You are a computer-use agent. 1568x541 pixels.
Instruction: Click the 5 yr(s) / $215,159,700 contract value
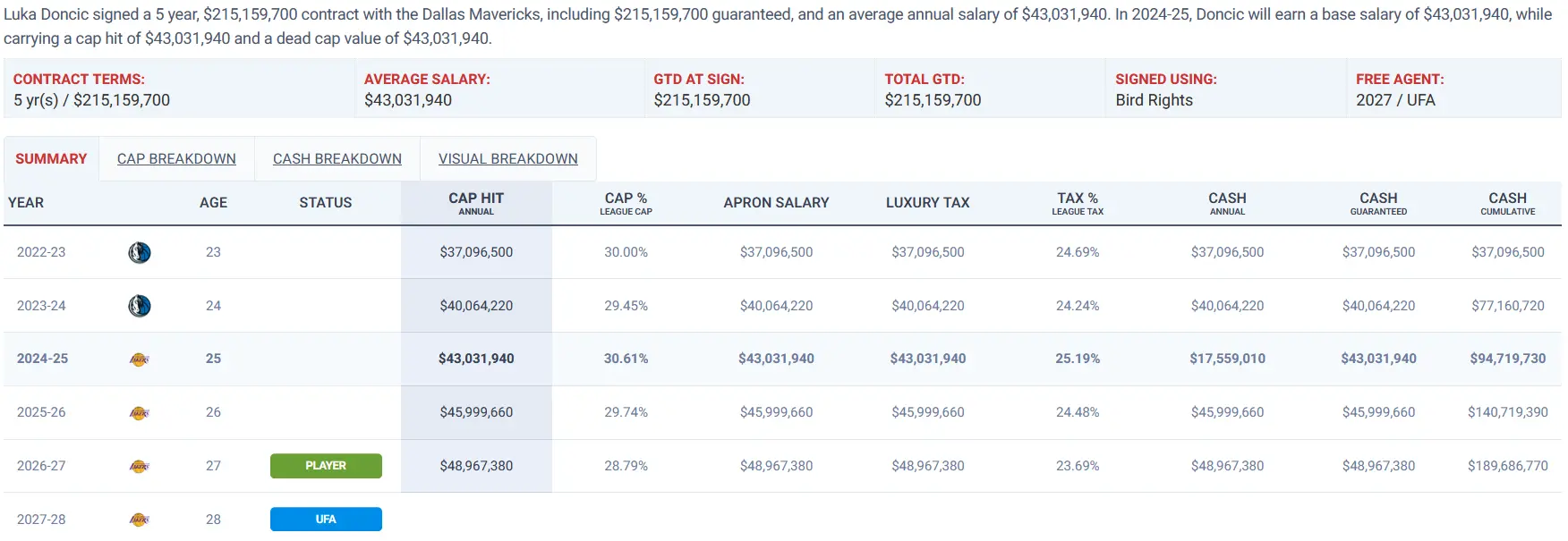pyautogui.click(x=91, y=100)
